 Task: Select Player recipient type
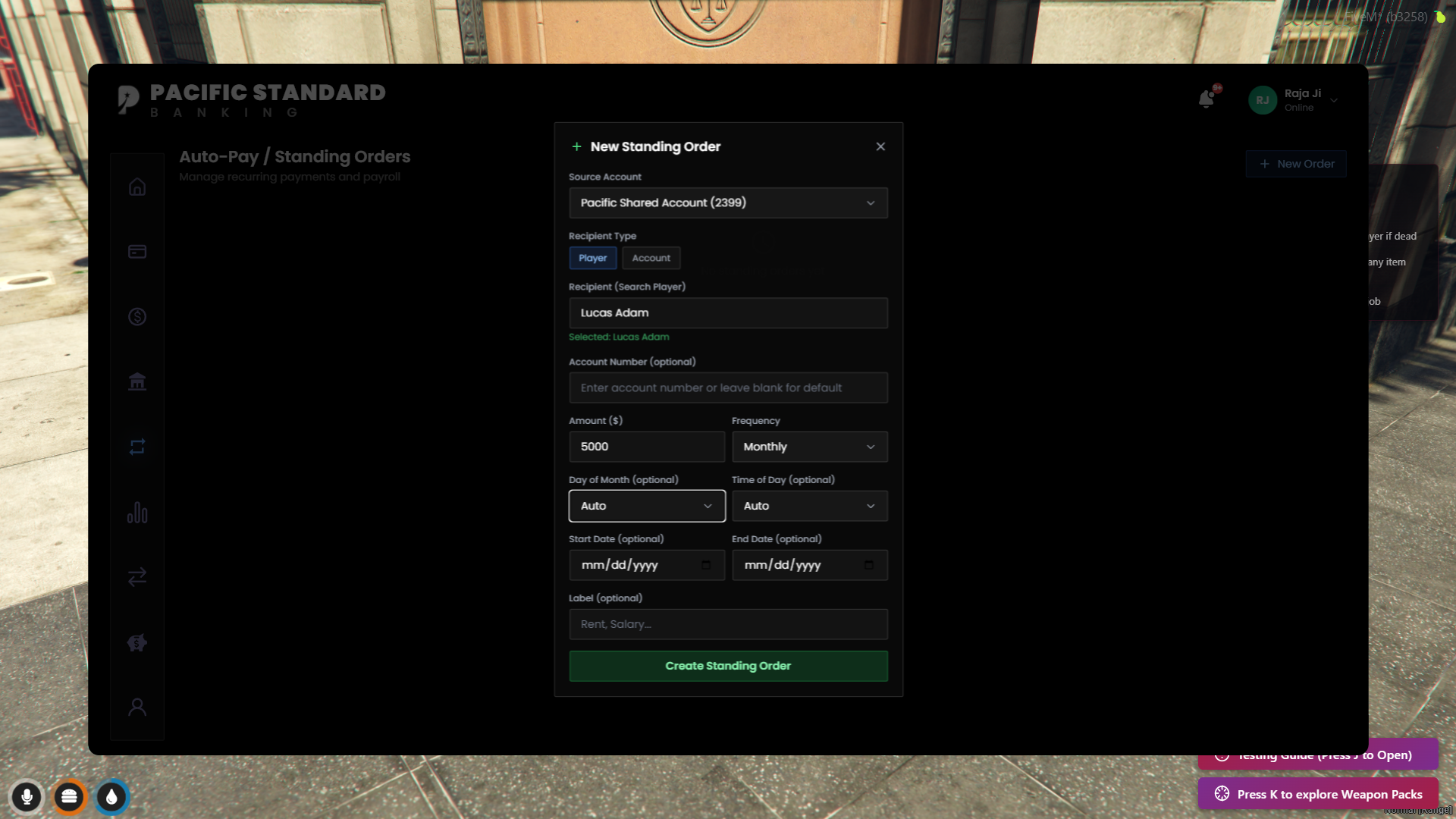click(x=593, y=258)
